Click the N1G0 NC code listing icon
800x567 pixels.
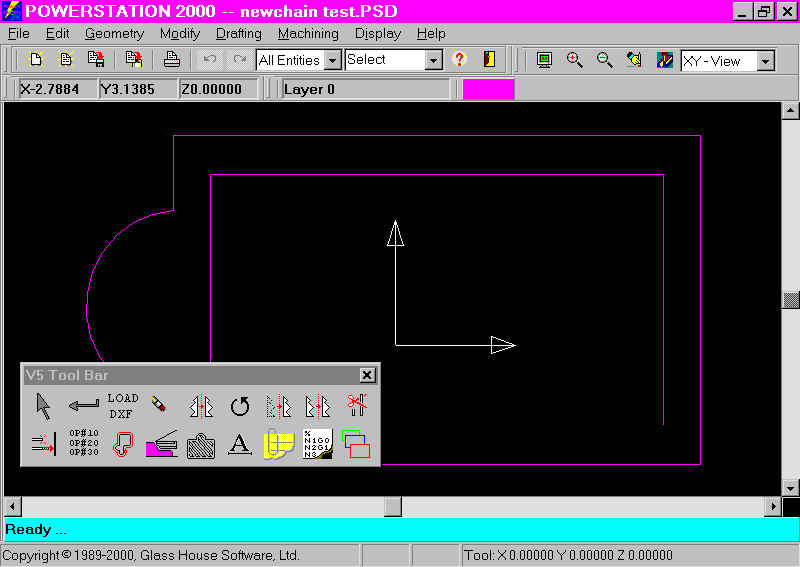tap(317, 444)
